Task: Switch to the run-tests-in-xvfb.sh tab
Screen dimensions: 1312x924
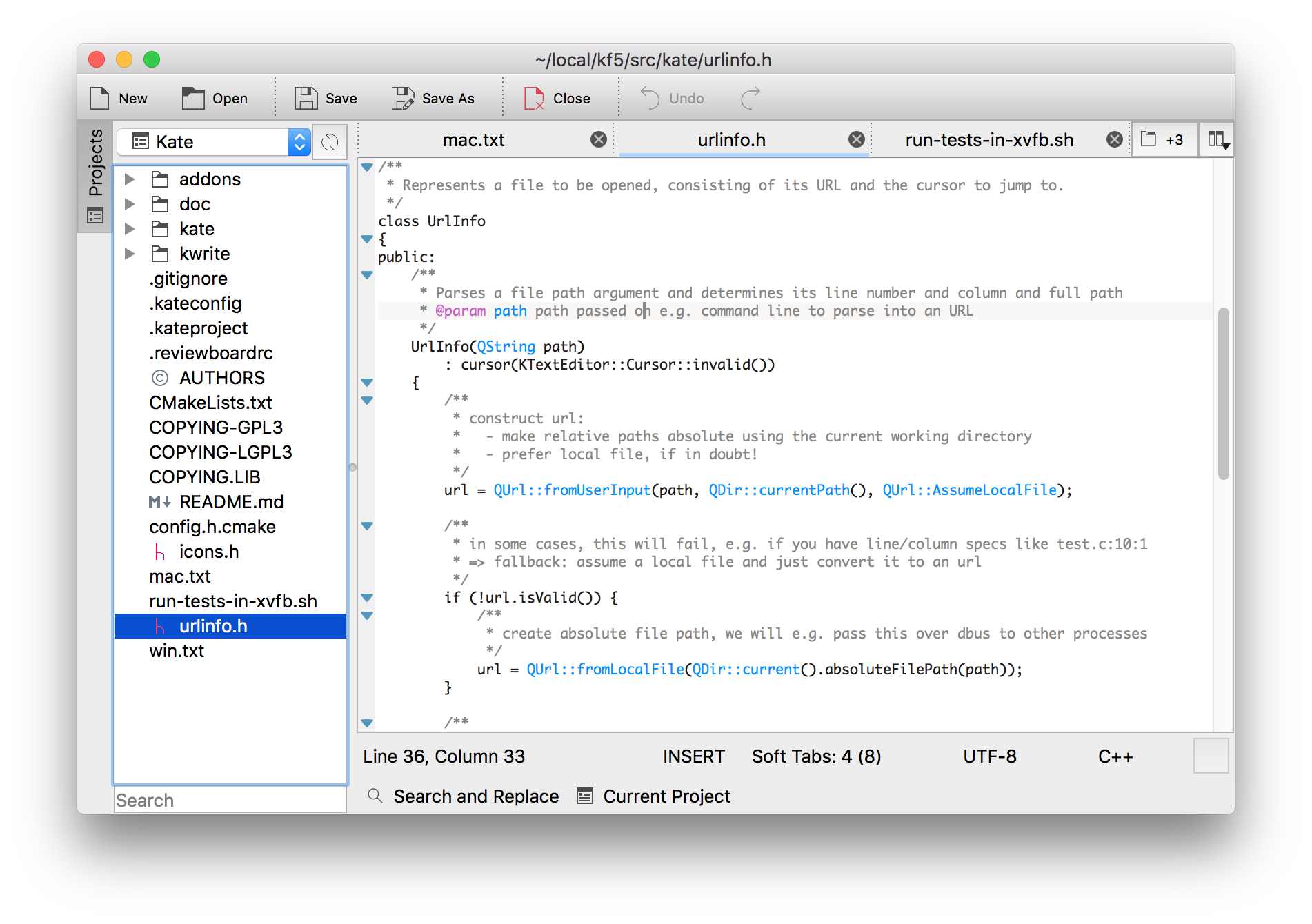Action: tap(988, 140)
